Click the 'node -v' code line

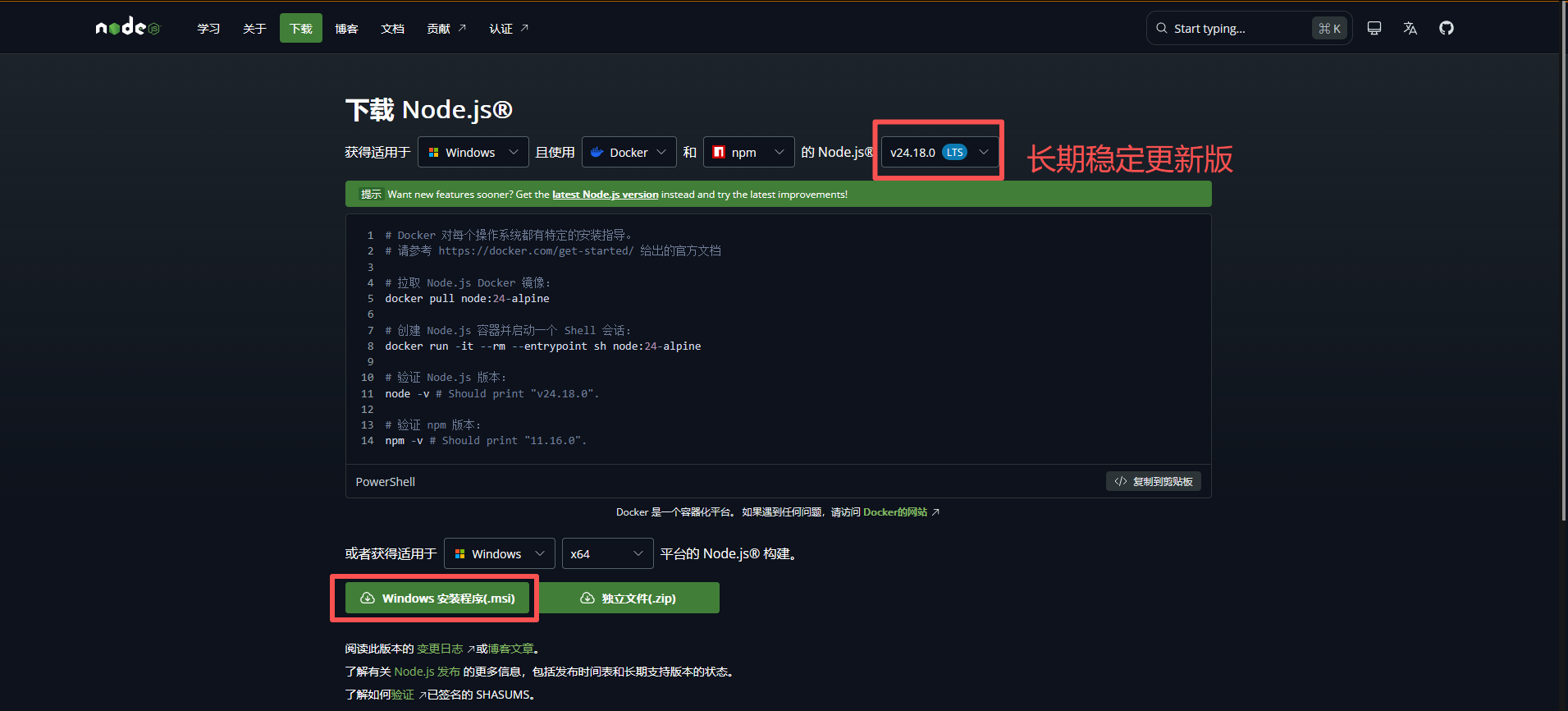point(492,394)
